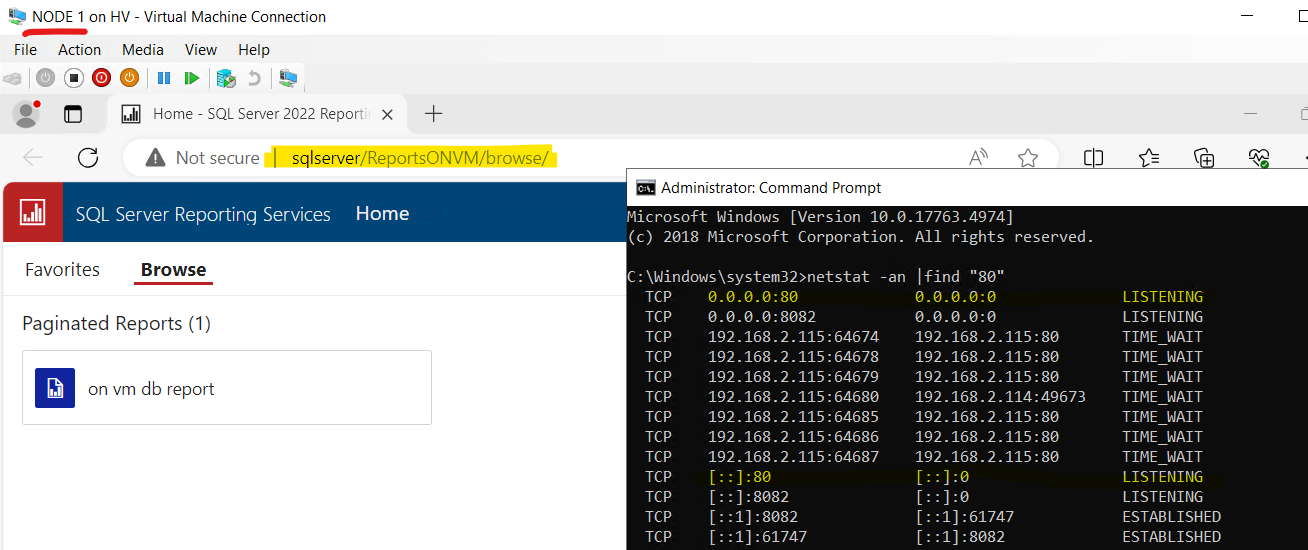
Task: Select the Home - SQL Server 2022 Reporting tab
Action: pyautogui.click(x=256, y=114)
